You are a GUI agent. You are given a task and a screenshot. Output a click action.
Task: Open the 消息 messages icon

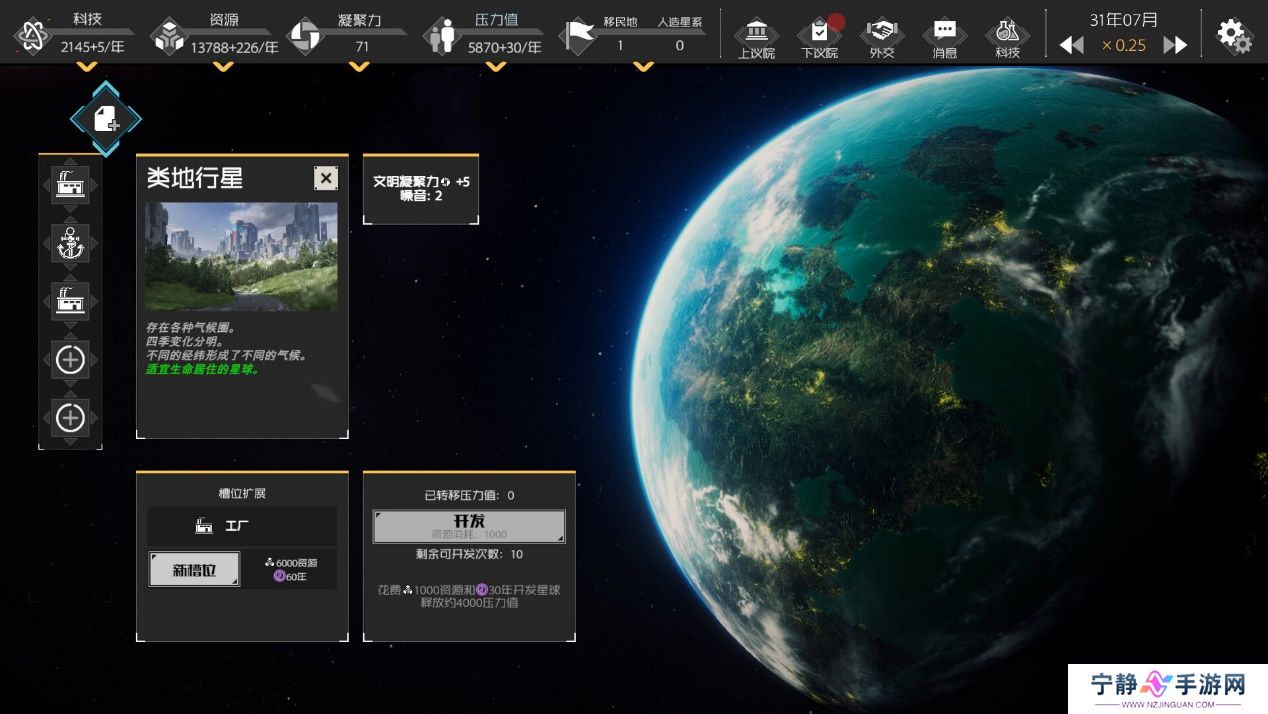point(944,35)
